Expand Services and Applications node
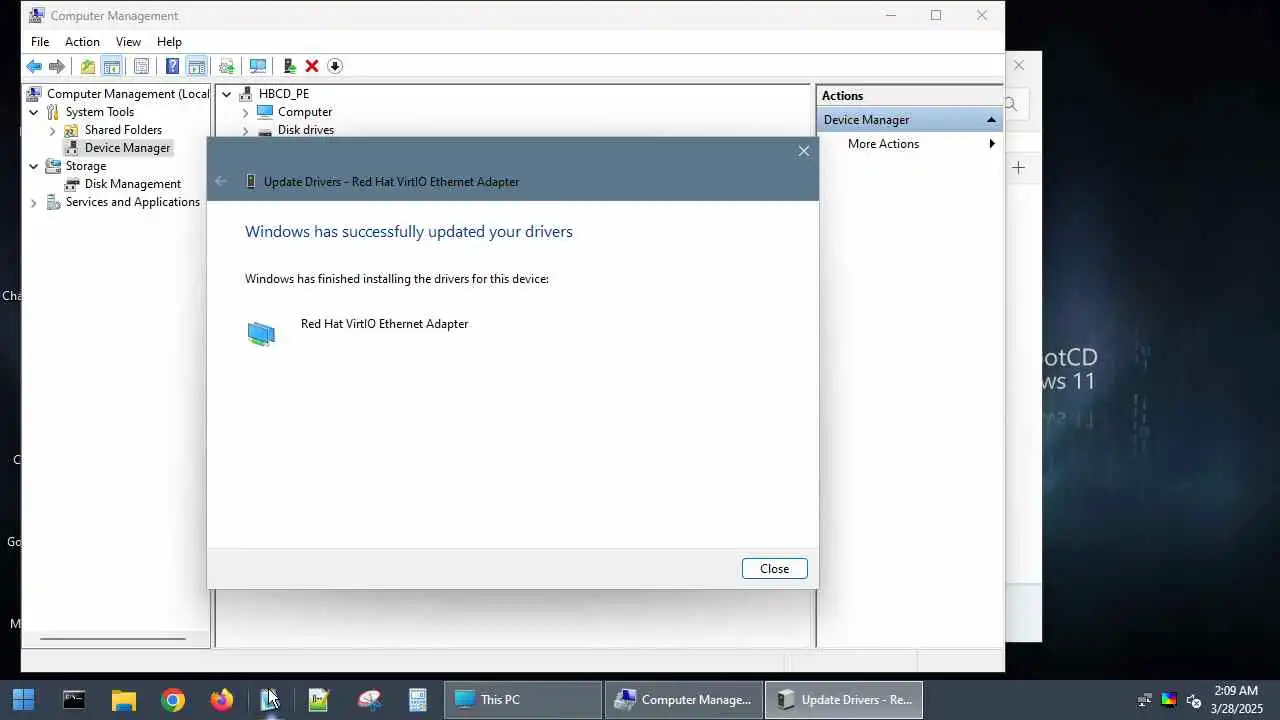This screenshot has height=720, width=1280. 34,202
